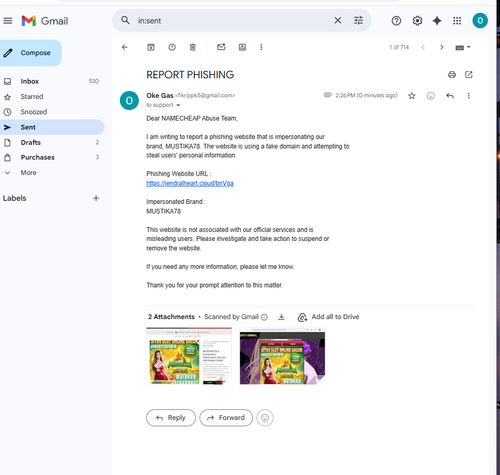Open the Snoozed folder
Viewport: 500px width, 475px height.
pos(52,112)
